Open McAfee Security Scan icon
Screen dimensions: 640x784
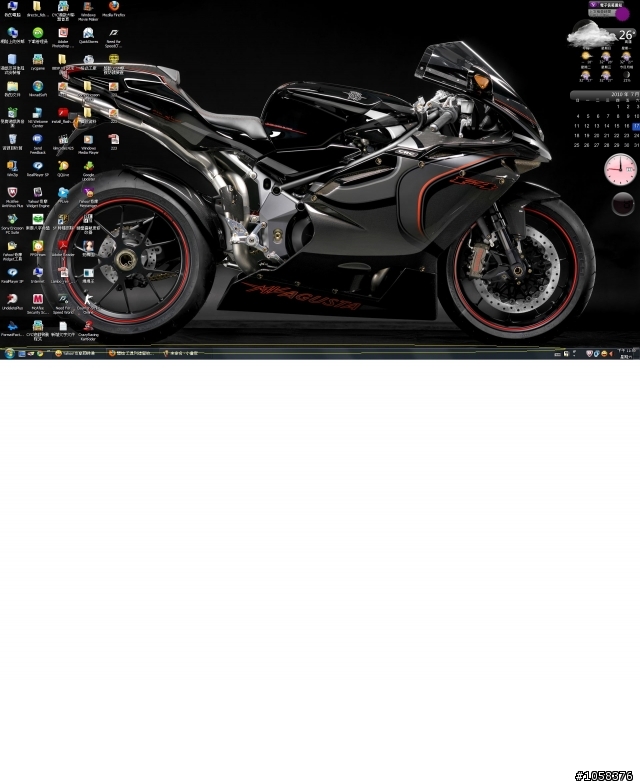[x=38, y=304]
